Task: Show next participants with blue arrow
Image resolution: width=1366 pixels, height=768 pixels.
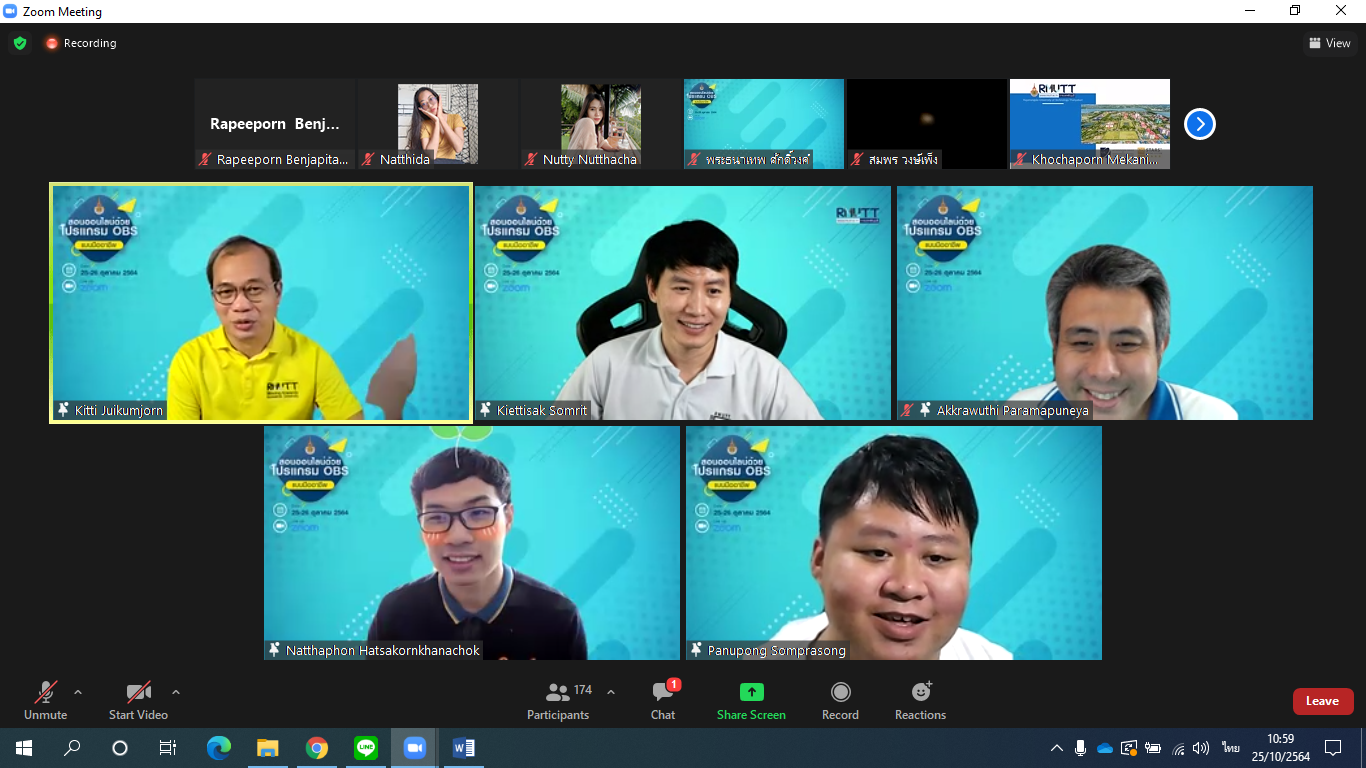Action: click(x=1200, y=124)
